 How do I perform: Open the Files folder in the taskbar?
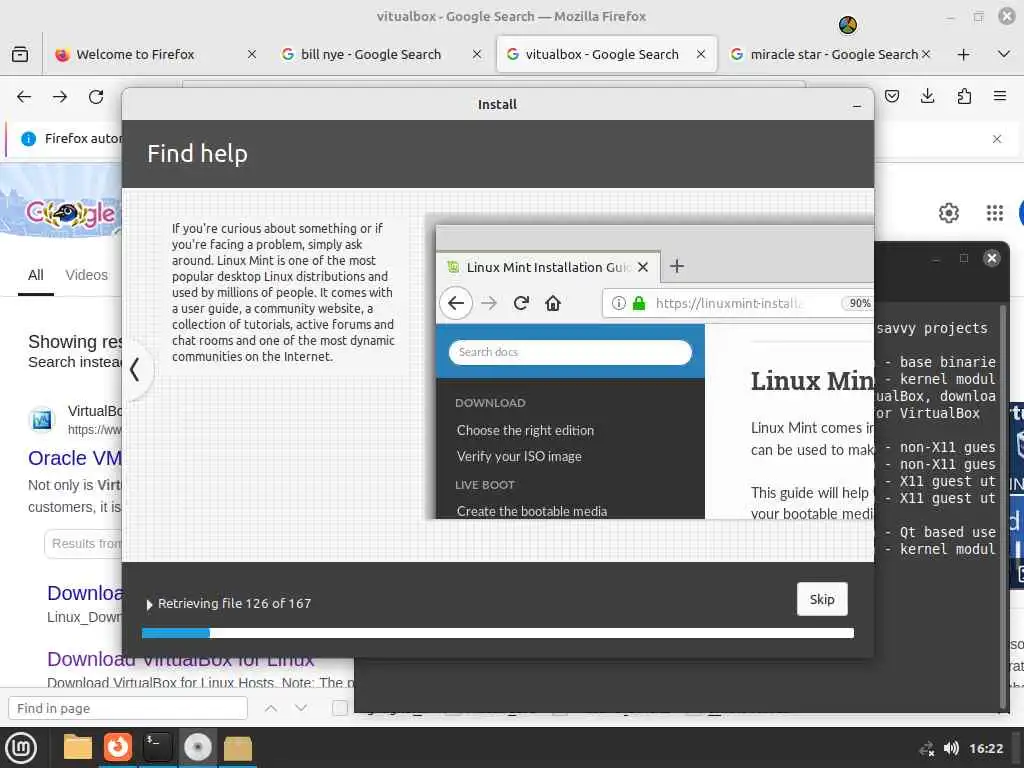[78, 748]
